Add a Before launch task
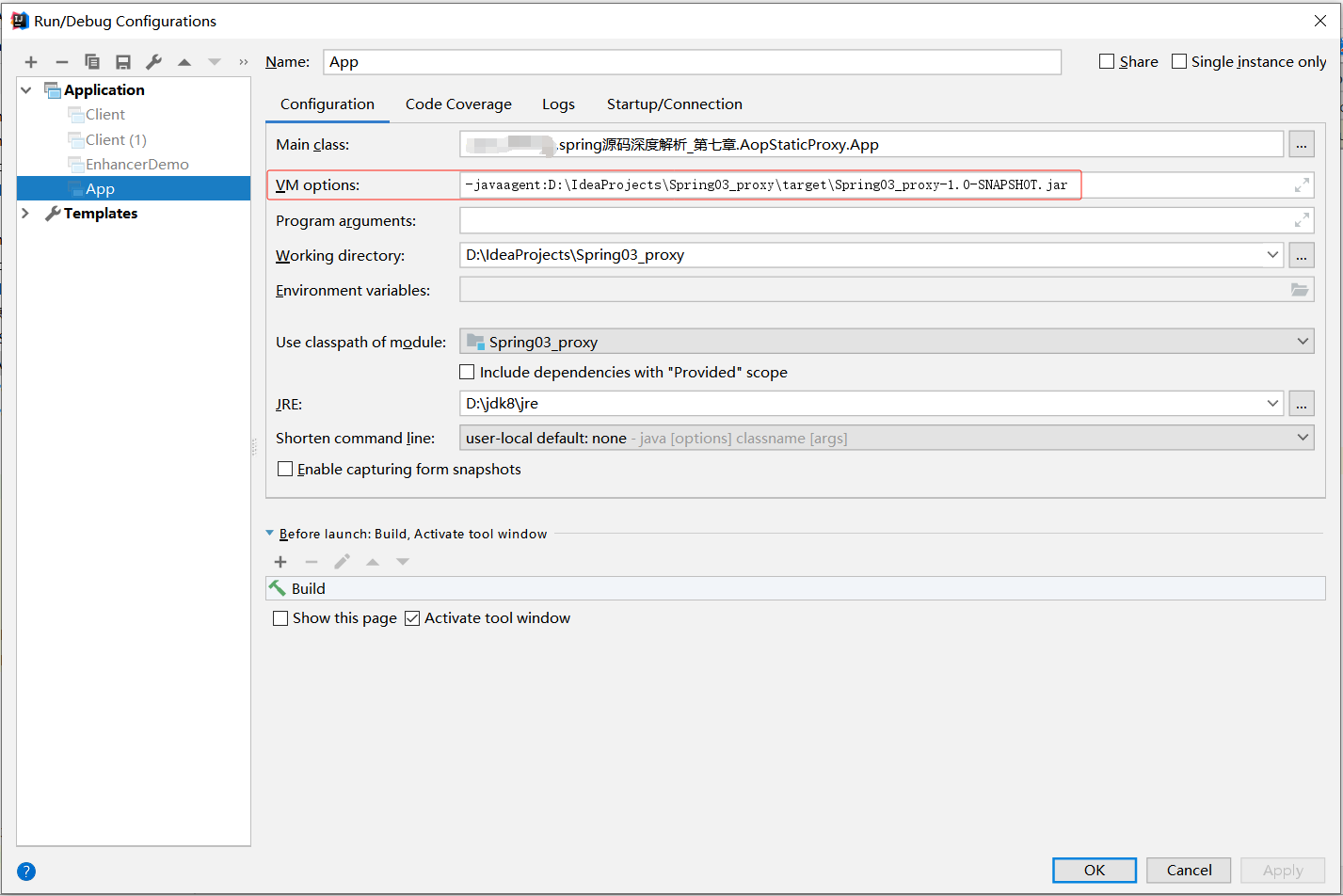1343x896 pixels. click(280, 562)
